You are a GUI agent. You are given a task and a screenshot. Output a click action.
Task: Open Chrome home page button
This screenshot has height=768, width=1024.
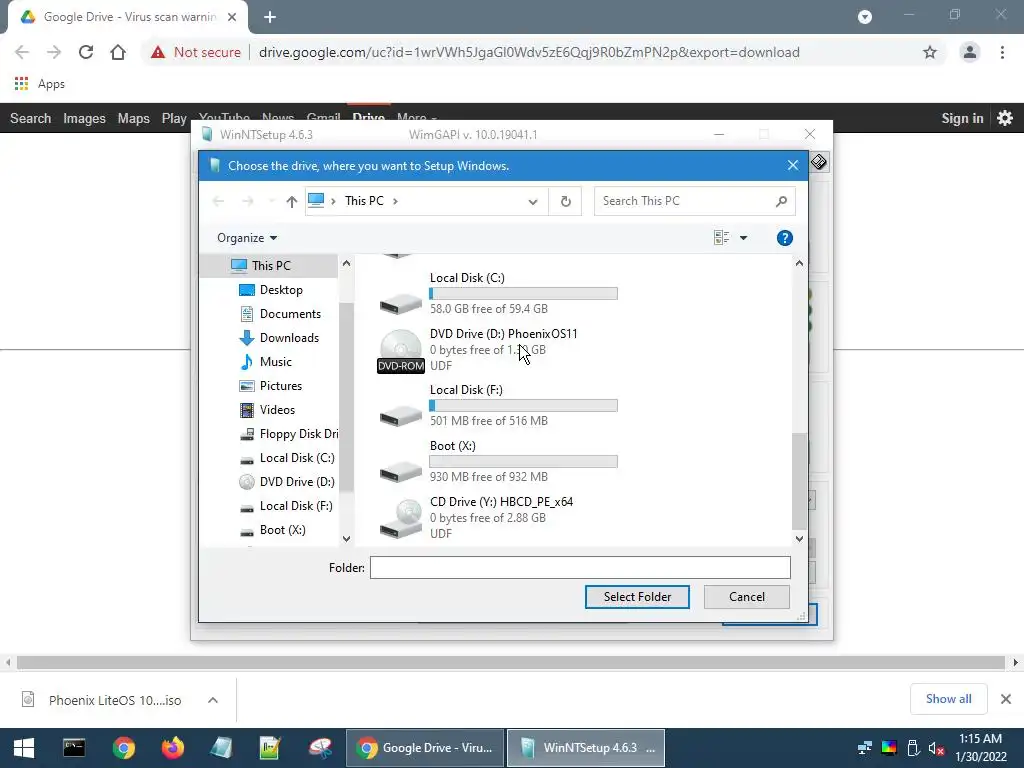[x=118, y=52]
